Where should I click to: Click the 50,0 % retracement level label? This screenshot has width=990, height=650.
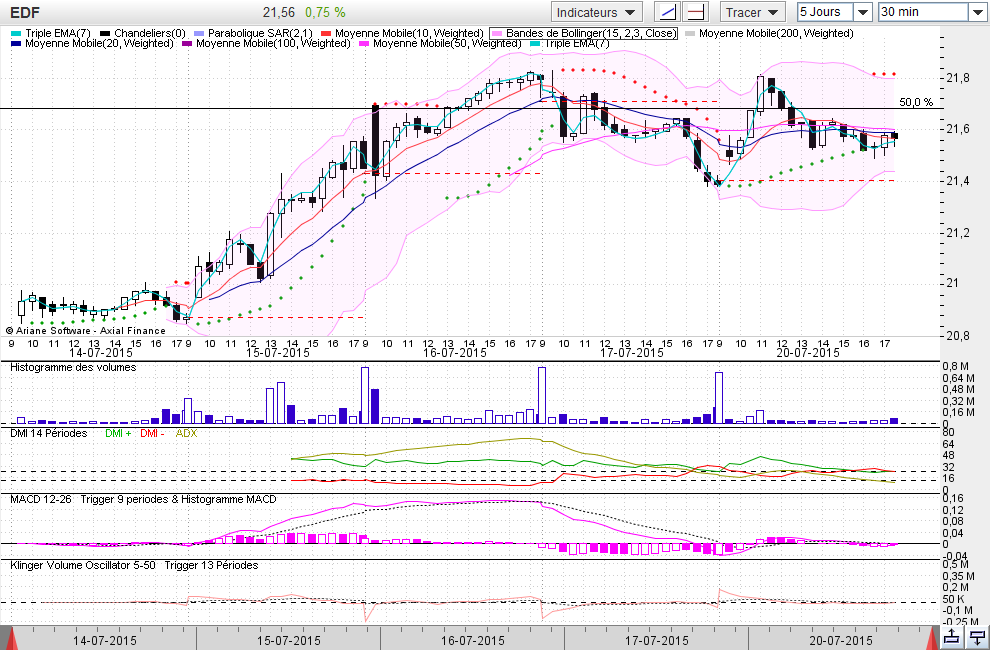[915, 102]
